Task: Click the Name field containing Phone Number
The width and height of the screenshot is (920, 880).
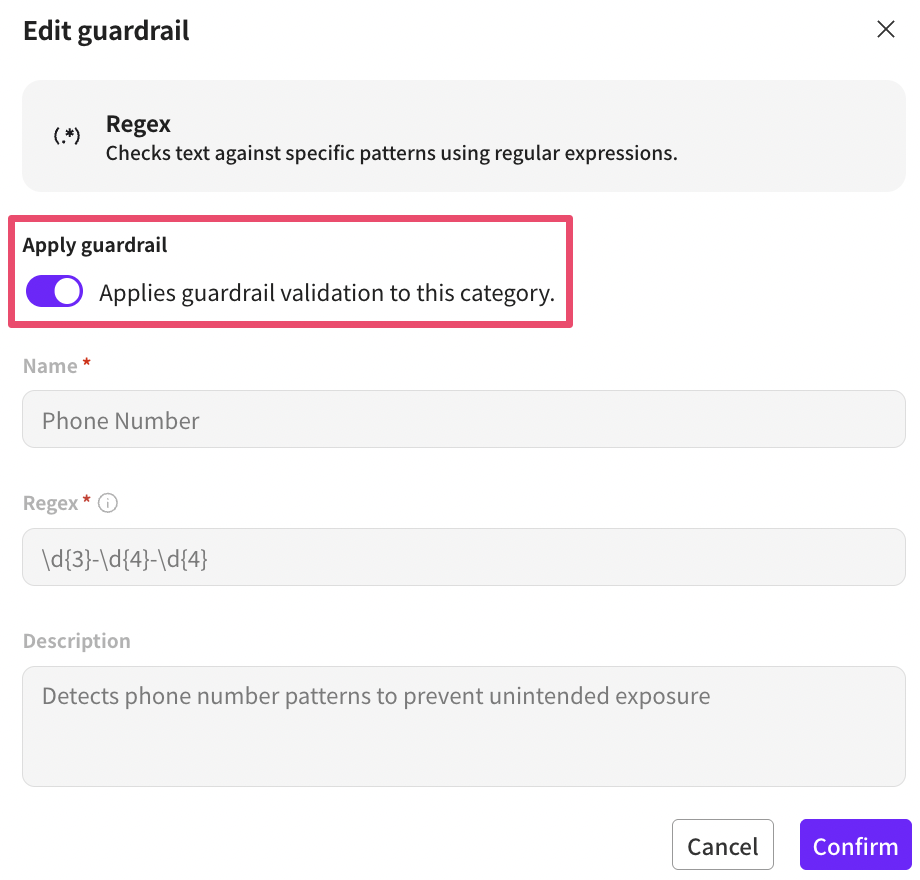Action: (x=463, y=420)
